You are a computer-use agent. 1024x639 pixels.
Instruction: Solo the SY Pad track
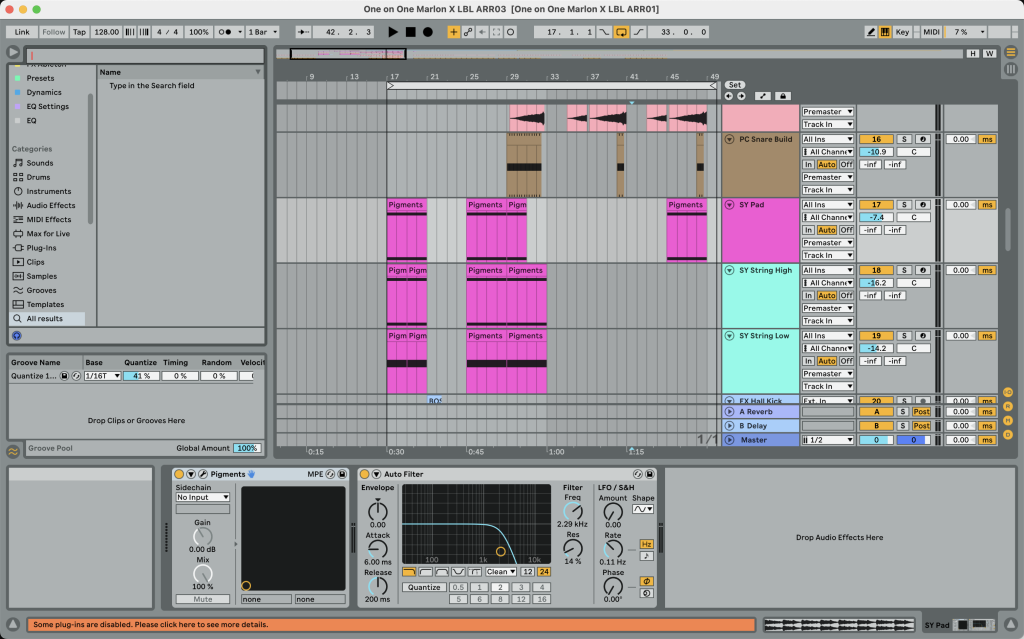tap(903, 205)
